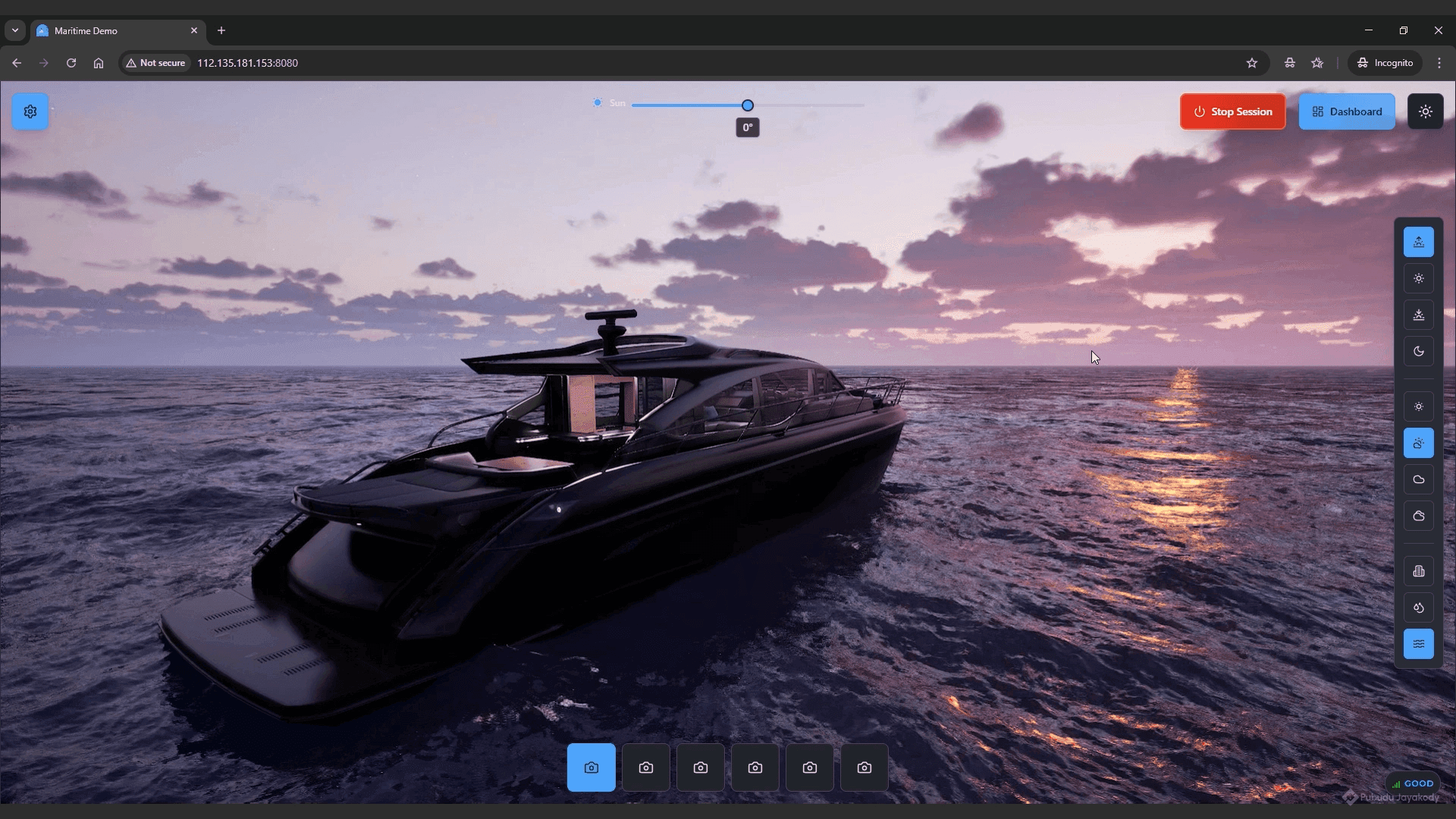Select the daytime sun preset below sunrise
This screenshot has width=1456, height=819.
[x=1418, y=278]
